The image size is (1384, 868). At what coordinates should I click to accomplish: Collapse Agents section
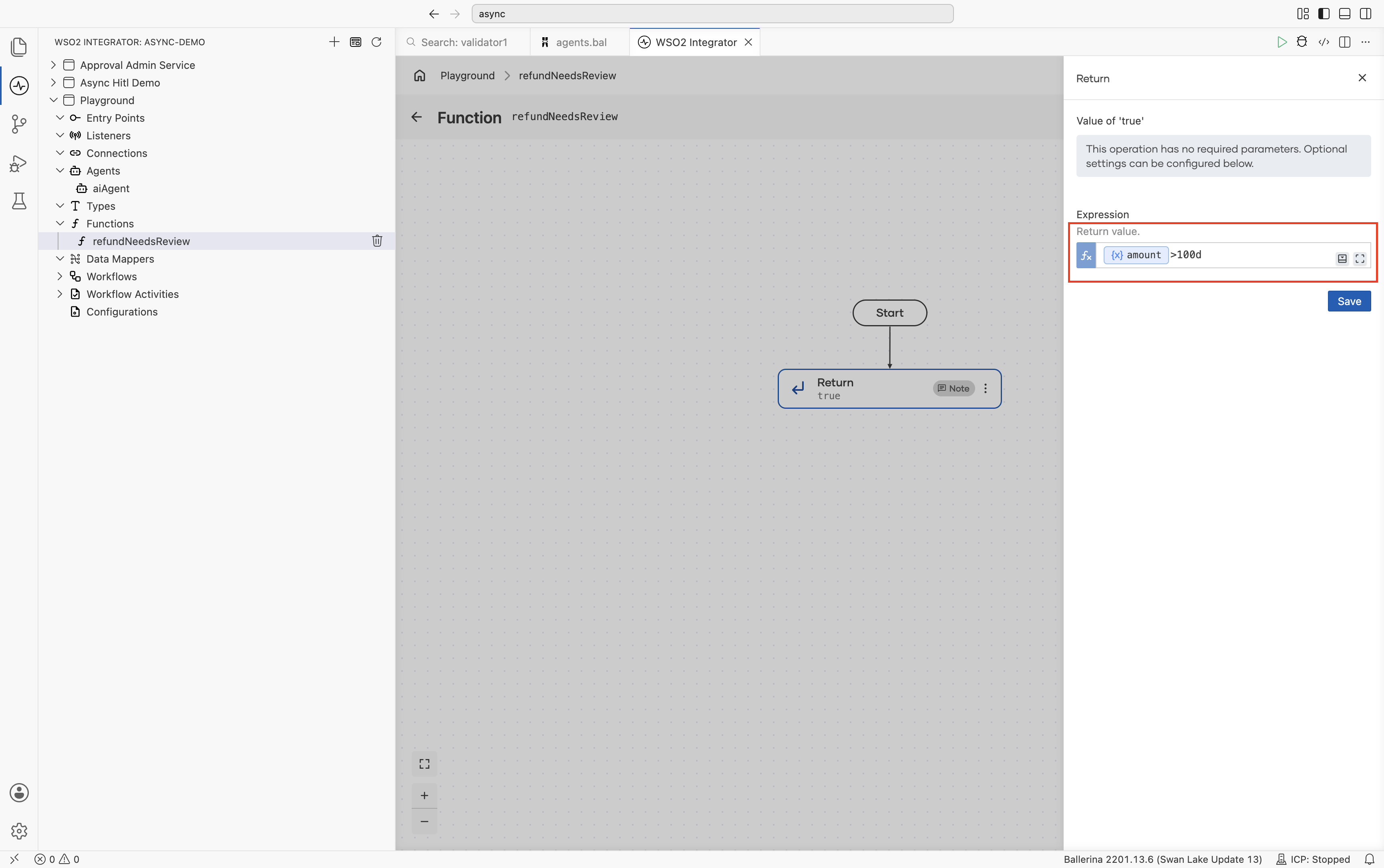coord(60,171)
